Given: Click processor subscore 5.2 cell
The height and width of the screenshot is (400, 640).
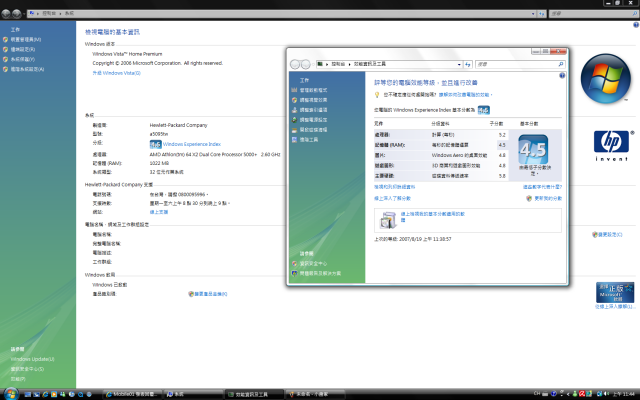Looking at the screenshot, I should 502,135.
